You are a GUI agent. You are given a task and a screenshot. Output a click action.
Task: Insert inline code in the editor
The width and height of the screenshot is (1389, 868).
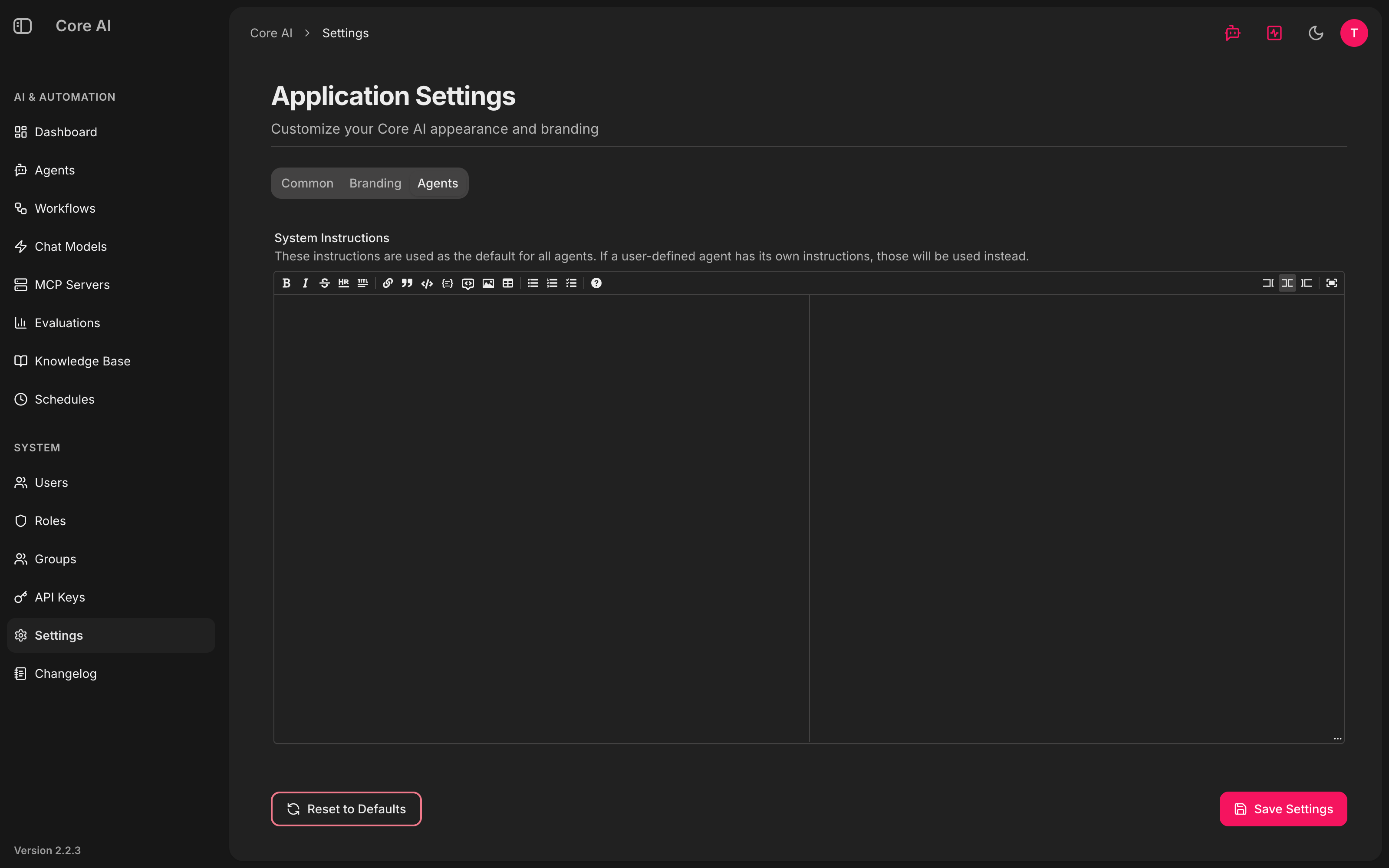[x=427, y=283]
